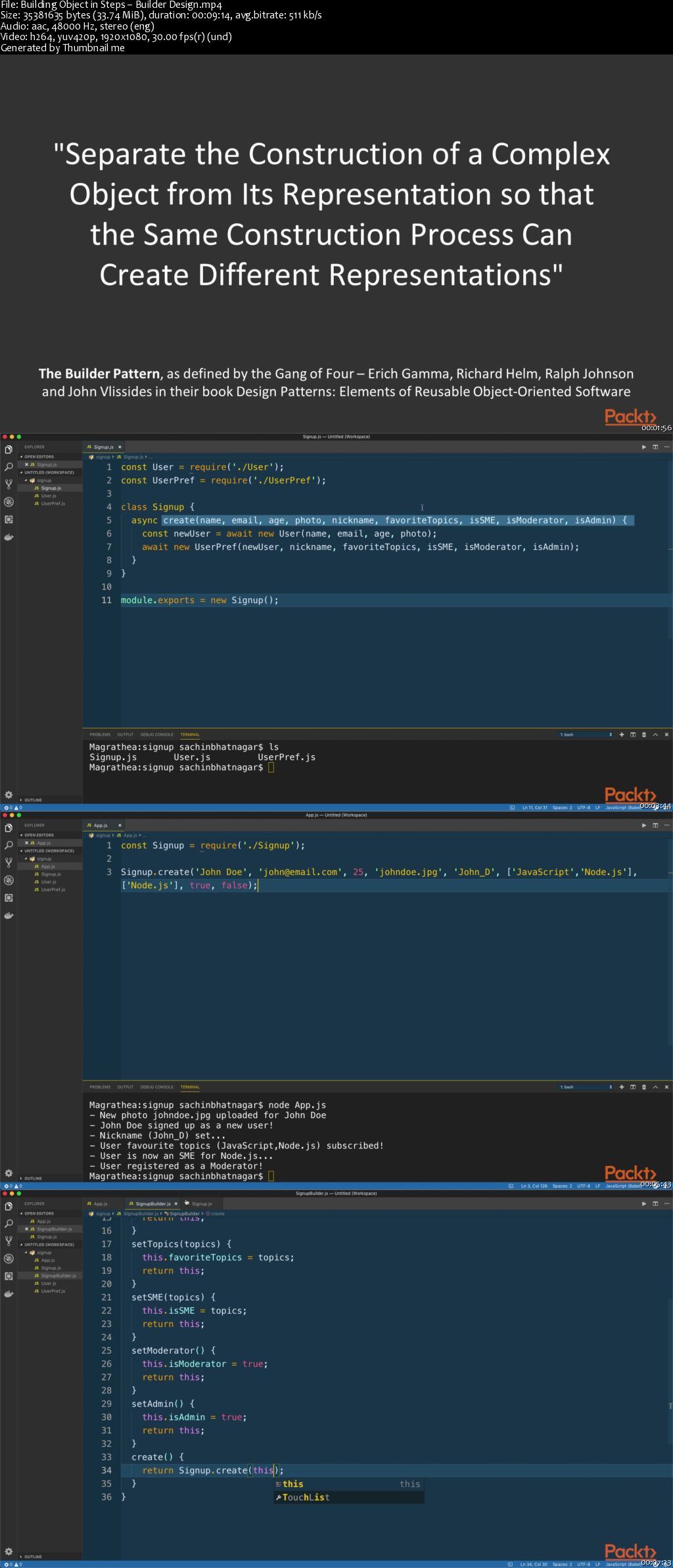The width and height of the screenshot is (673, 1568).
Task: Add new terminal in App.js window
Action: 622,1086
